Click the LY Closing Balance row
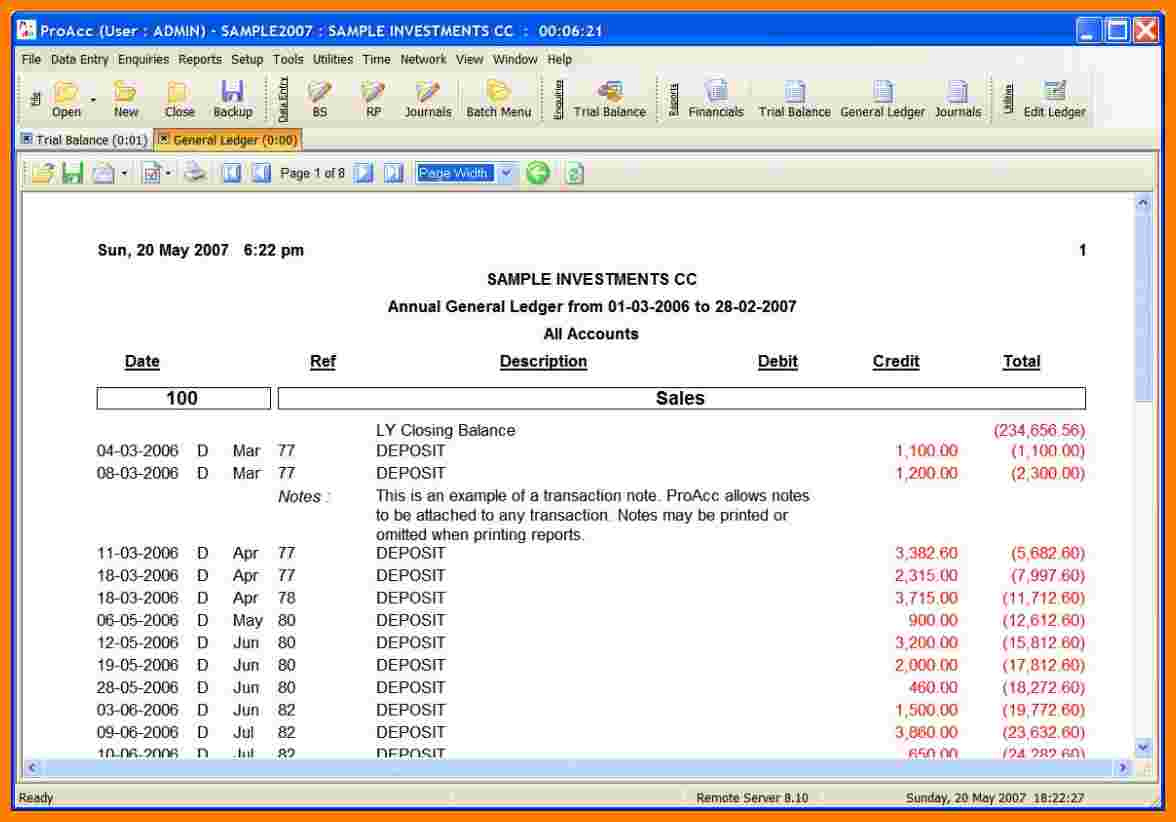 (x=591, y=430)
